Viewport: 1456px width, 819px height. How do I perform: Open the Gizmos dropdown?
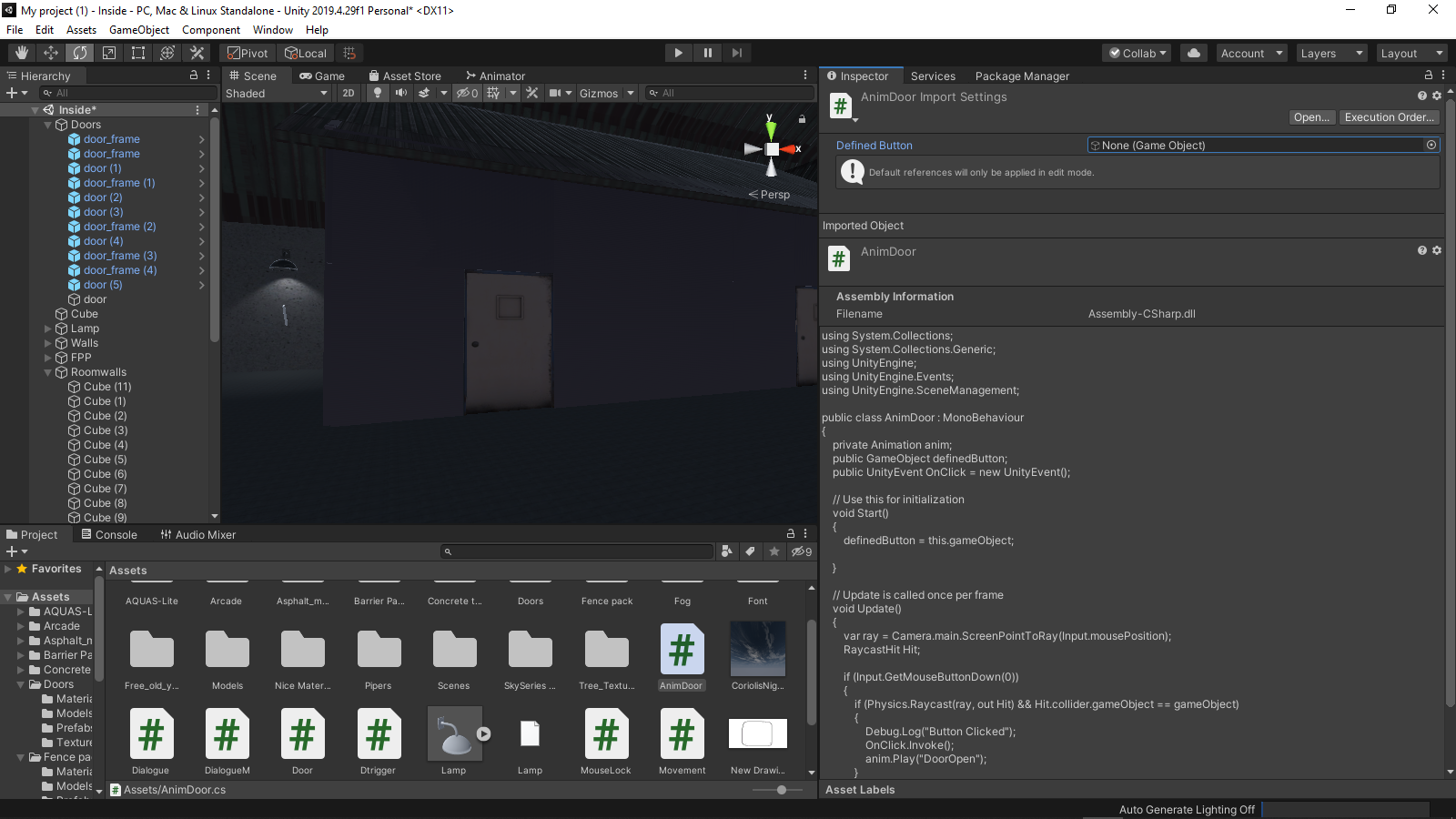[x=606, y=93]
